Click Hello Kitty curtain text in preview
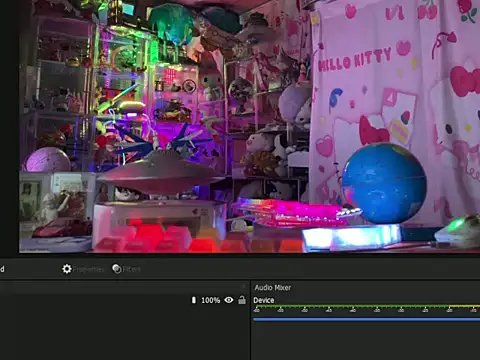 click(x=354, y=60)
